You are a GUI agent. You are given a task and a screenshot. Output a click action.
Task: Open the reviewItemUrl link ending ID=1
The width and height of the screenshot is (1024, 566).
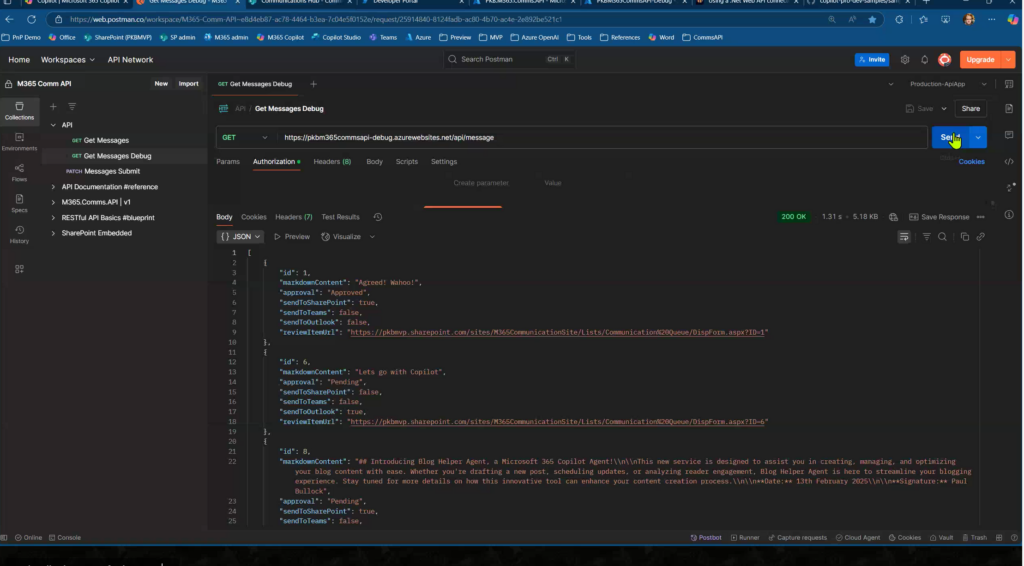[x=557, y=332]
